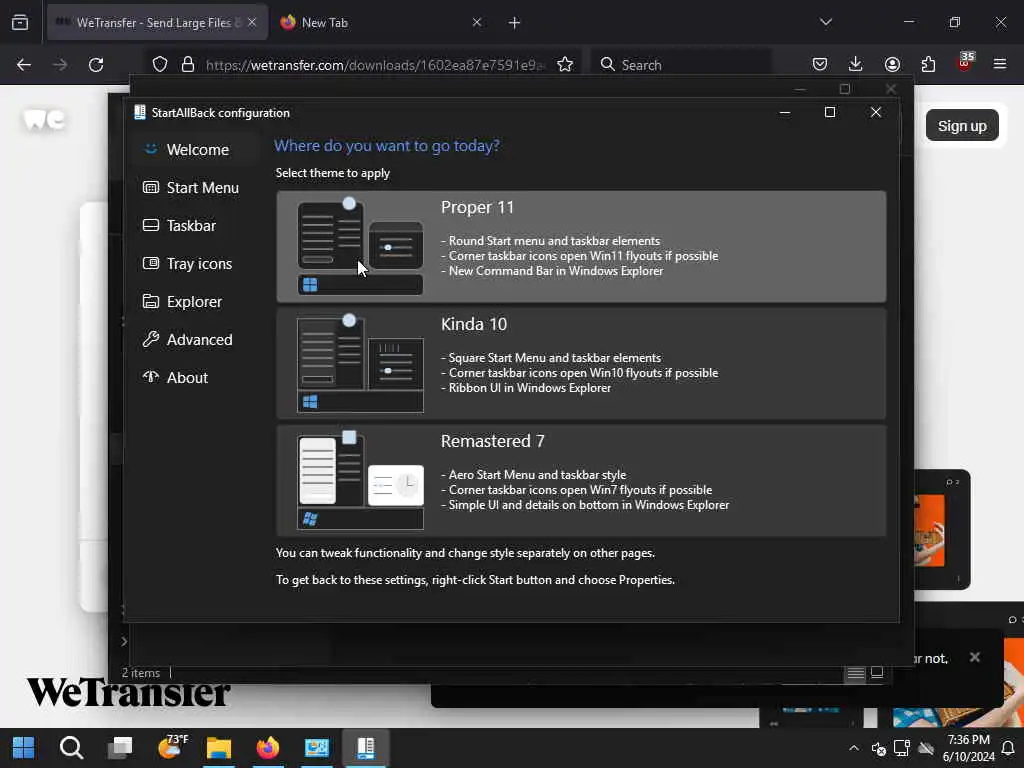Viewport: 1024px width, 768px height.
Task: Click the Explorer folder sidebar icon
Action: tap(151, 301)
